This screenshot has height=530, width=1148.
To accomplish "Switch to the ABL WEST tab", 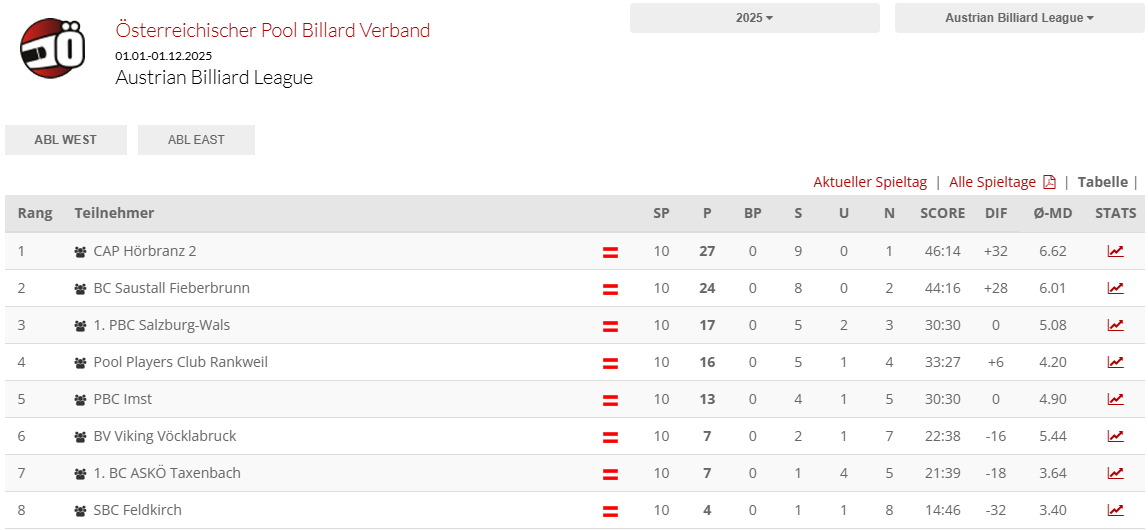I will tap(66, 140).
